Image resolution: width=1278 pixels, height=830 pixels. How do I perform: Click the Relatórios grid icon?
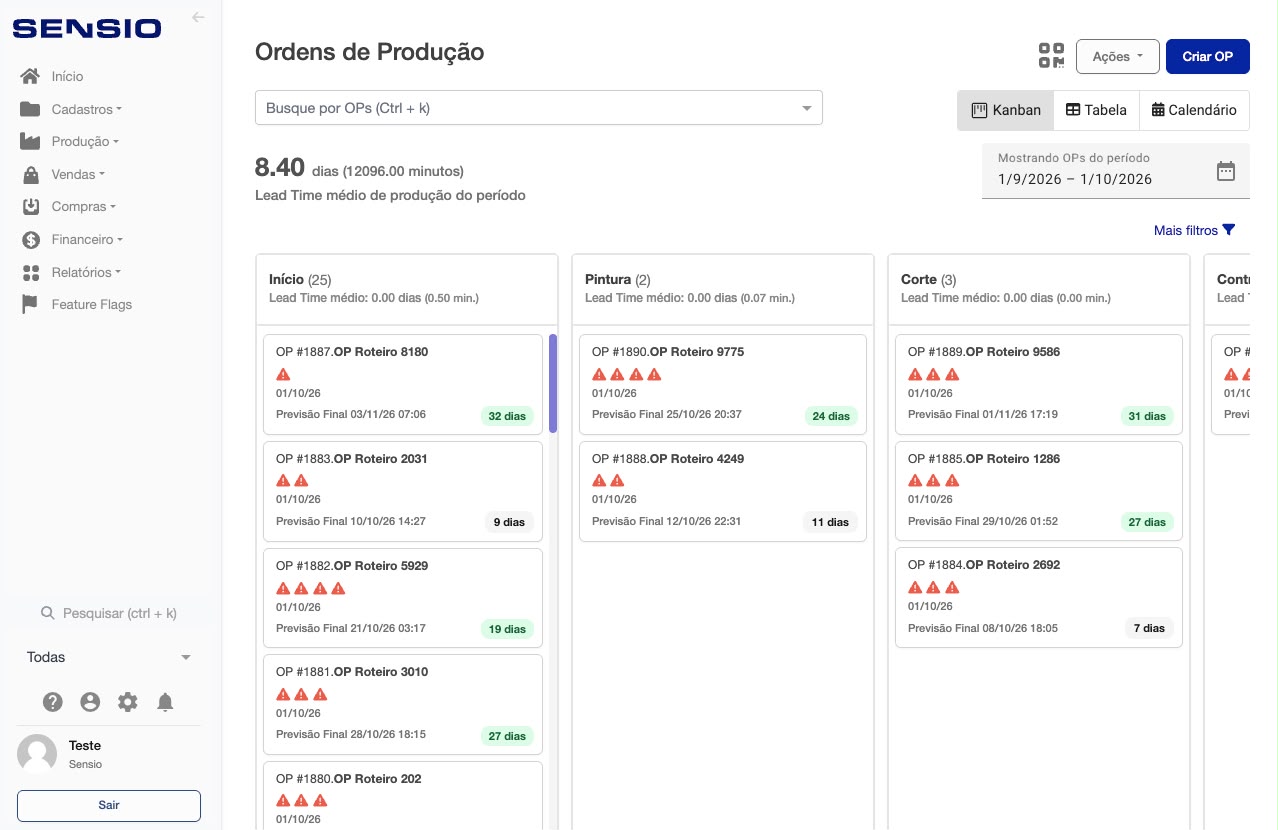tap(31, 272)
